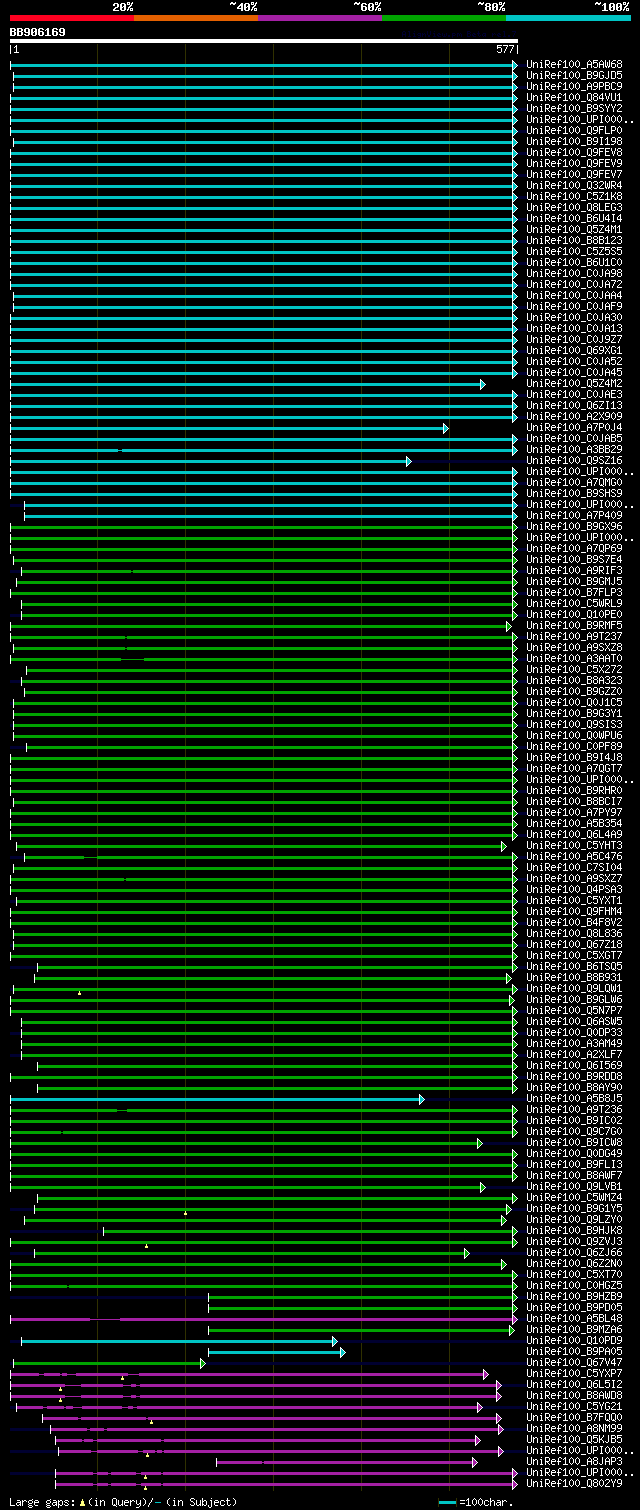Open UniRef100_B9ICW8 entry
Viewport: 640px width, 1510px height.
(574, 1142)
